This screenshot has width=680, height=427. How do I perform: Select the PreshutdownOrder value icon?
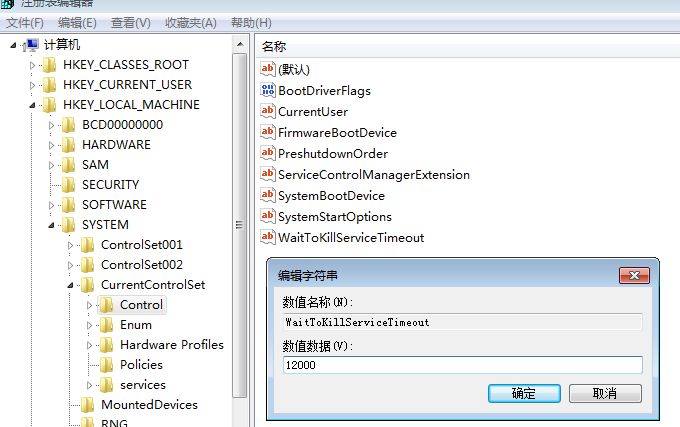pos(267,153)
